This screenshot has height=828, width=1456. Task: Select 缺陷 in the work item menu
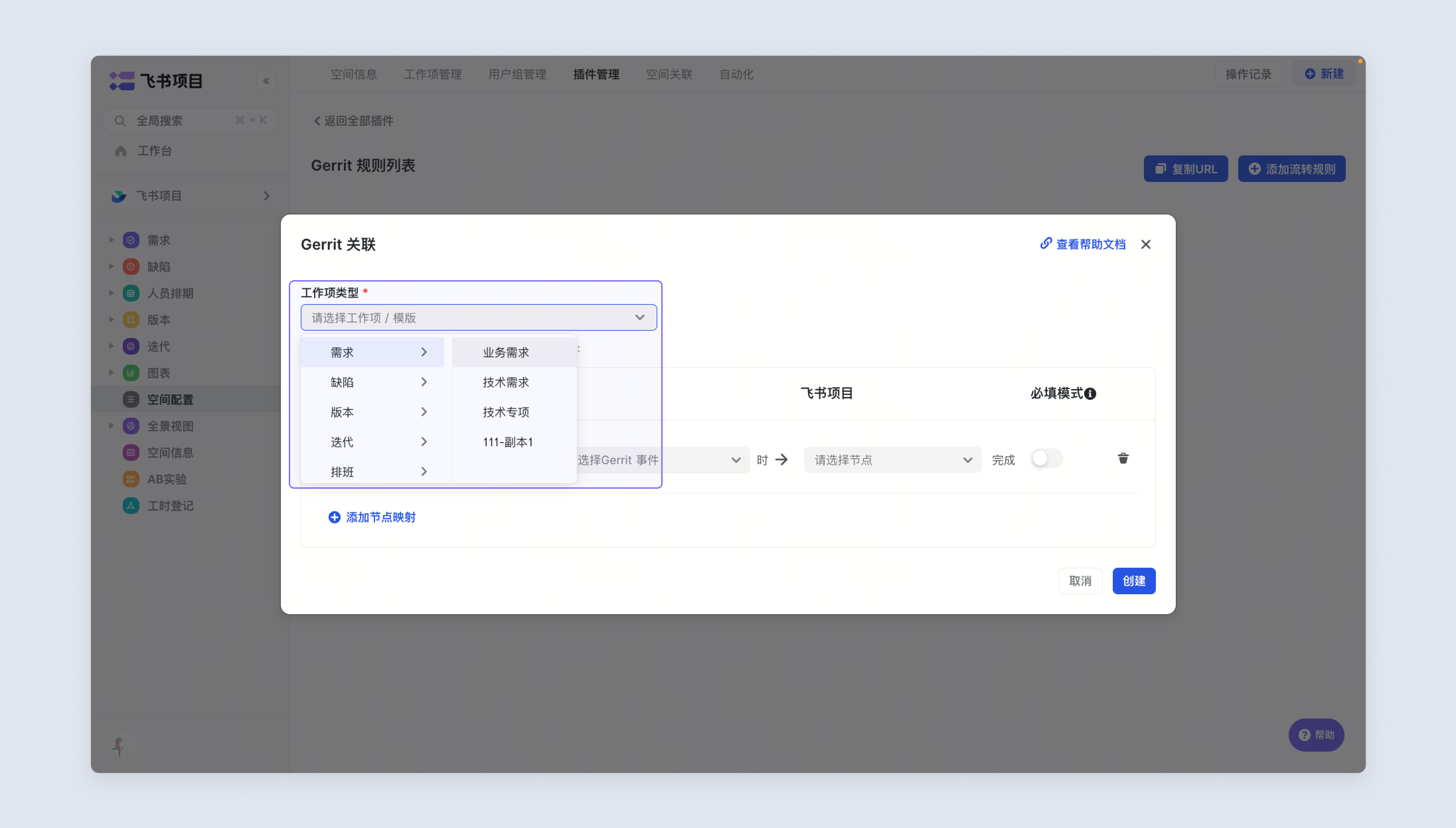tap(372, 382)
